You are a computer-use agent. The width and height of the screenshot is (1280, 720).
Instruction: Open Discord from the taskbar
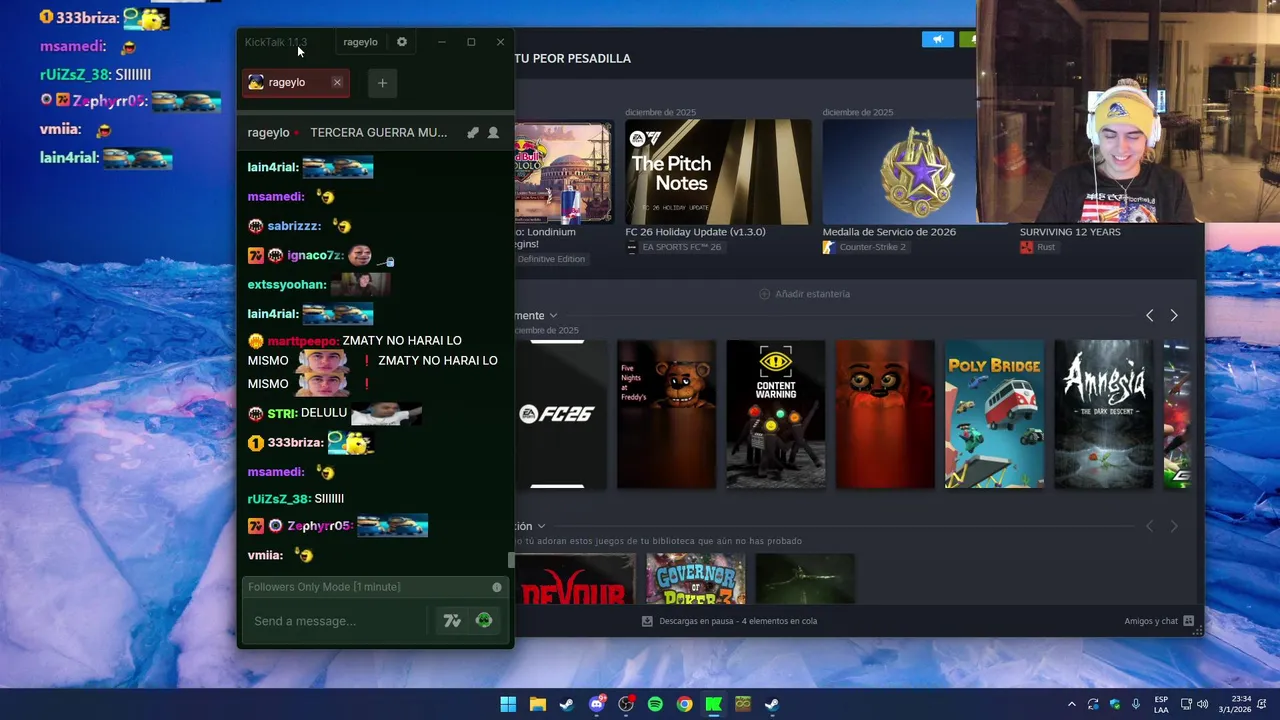click(x=597, y=704)
